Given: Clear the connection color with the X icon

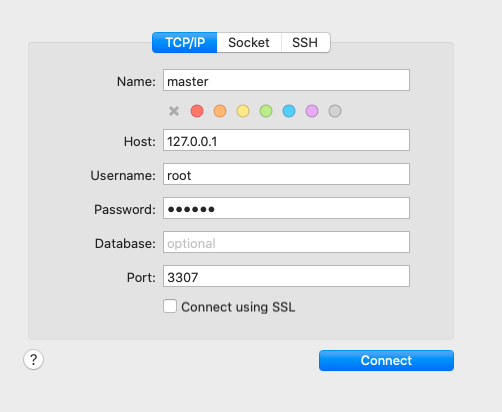Looking at the screenshot, I should click(x=174, y=111).
